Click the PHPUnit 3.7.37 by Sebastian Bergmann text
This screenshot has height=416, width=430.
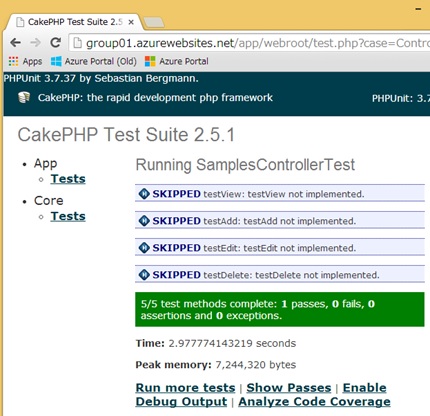[101, 78]
